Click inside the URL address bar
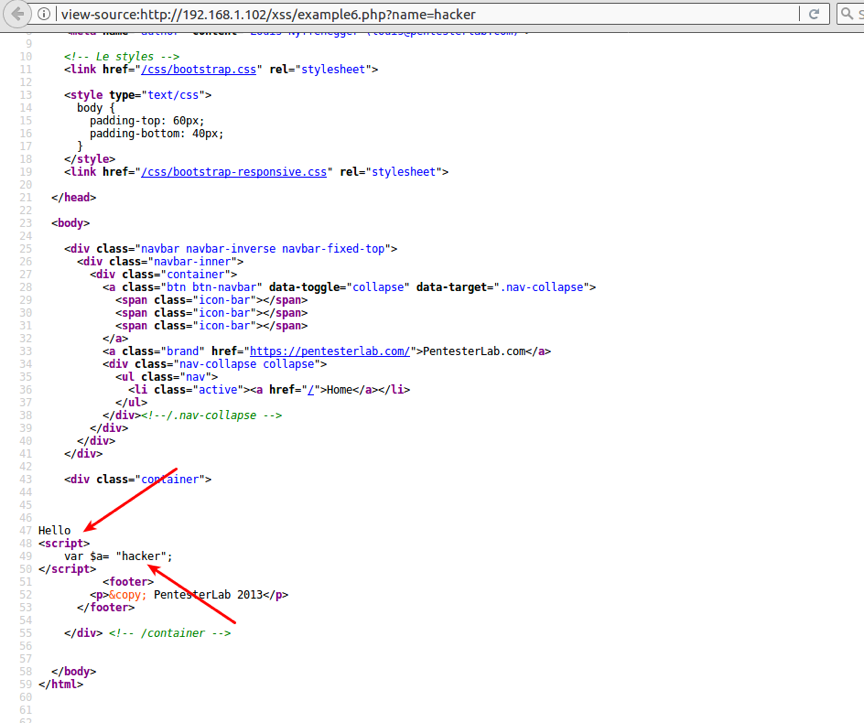864x723 pixels. (400, 14)
